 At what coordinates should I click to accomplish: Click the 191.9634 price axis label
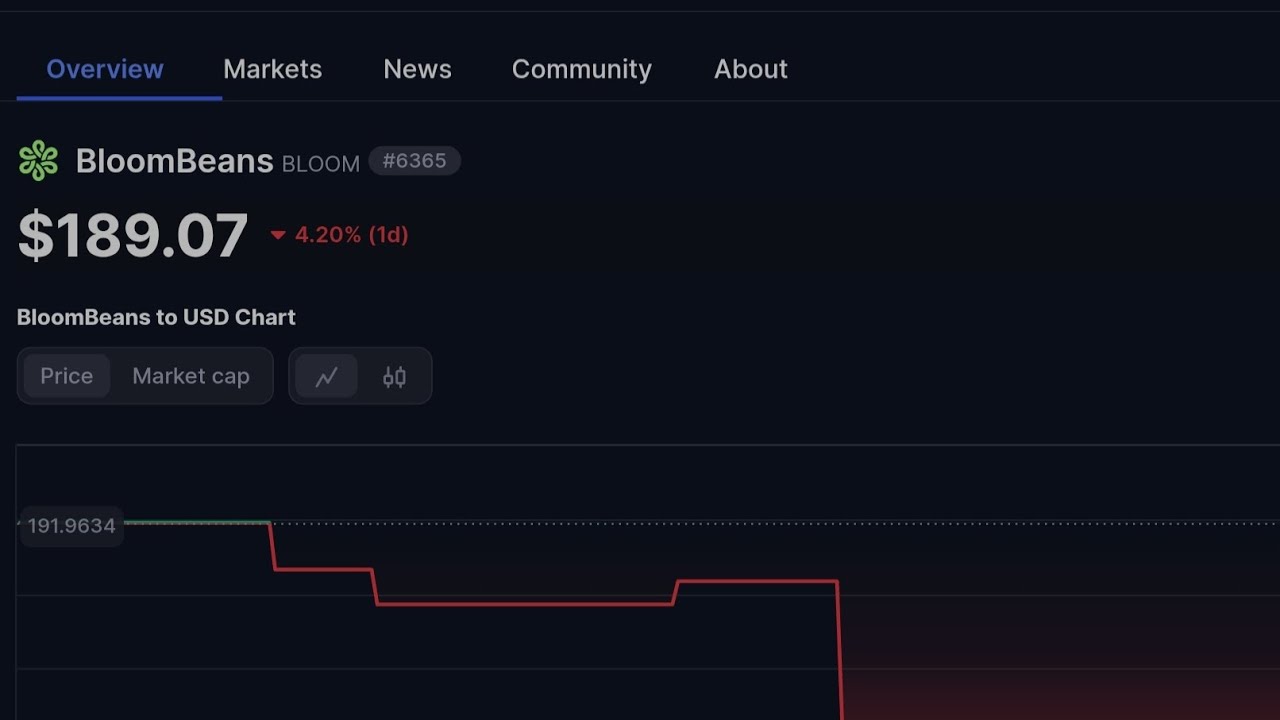click(71, 526)
